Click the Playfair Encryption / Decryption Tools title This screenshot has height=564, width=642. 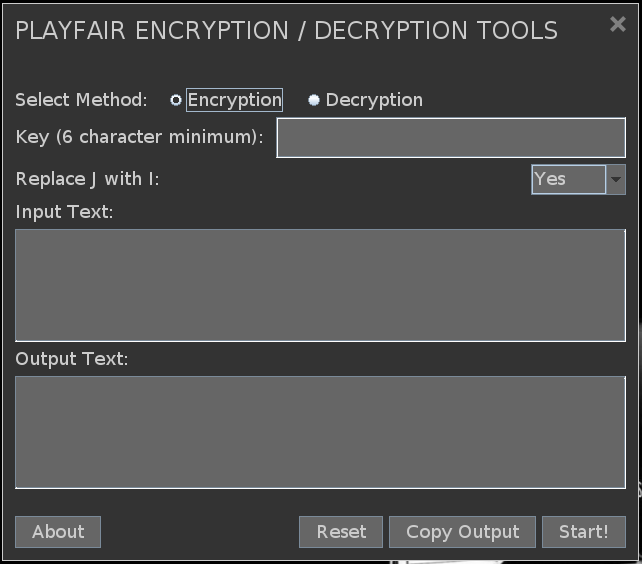pyautogui.click(x=287, y=30)
